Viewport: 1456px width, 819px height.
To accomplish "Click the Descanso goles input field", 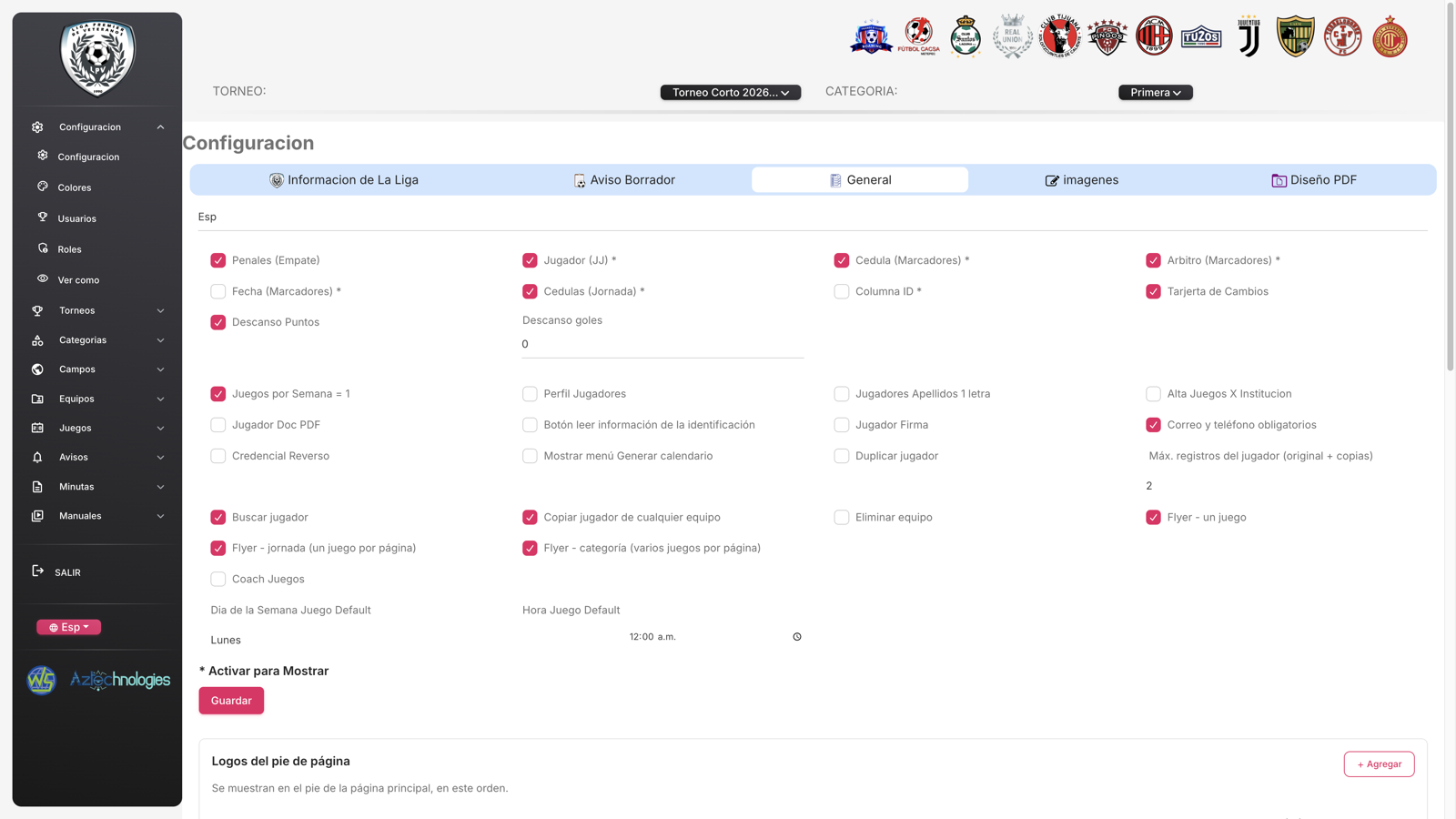I will [x=662, y=344].
